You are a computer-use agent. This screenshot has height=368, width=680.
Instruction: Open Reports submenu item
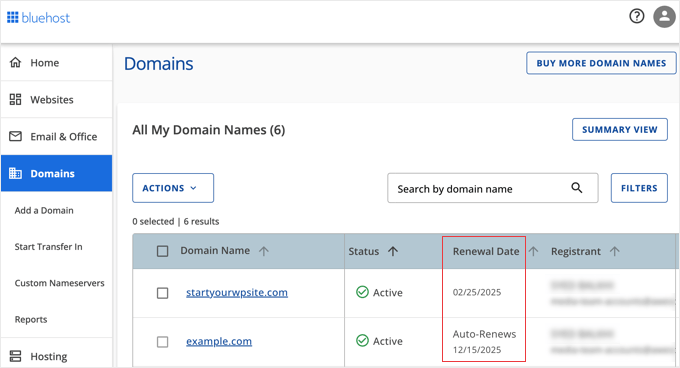tap(31, 319)
